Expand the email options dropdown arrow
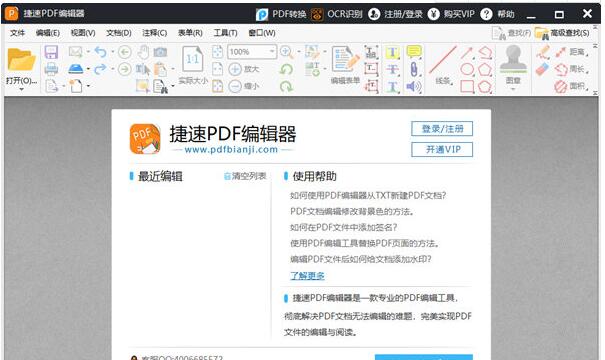Image resolution: width=605 pixels, height=360 pixels. coord(88,52)
